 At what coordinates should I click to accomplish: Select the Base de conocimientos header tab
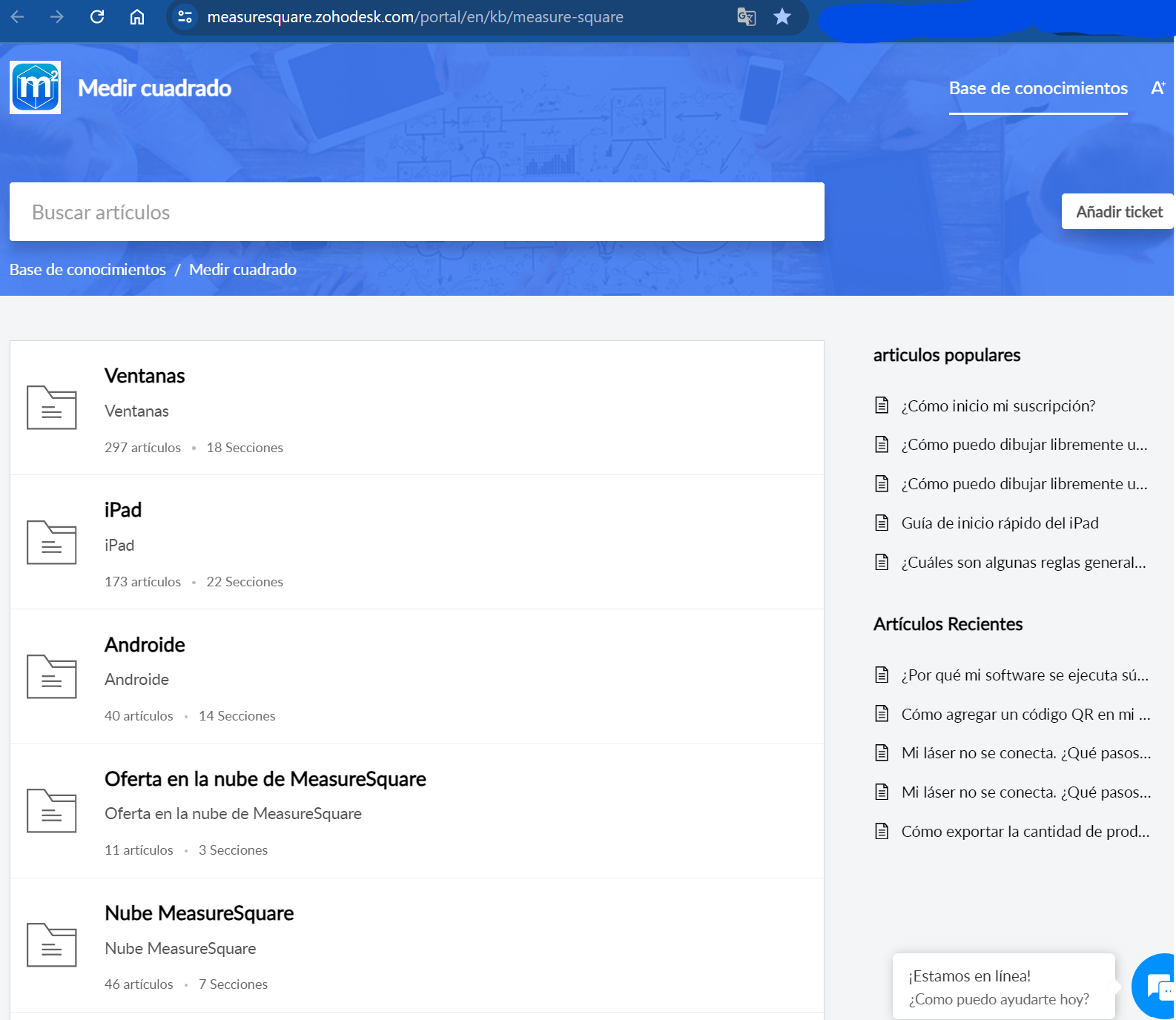coord(1038,88)
